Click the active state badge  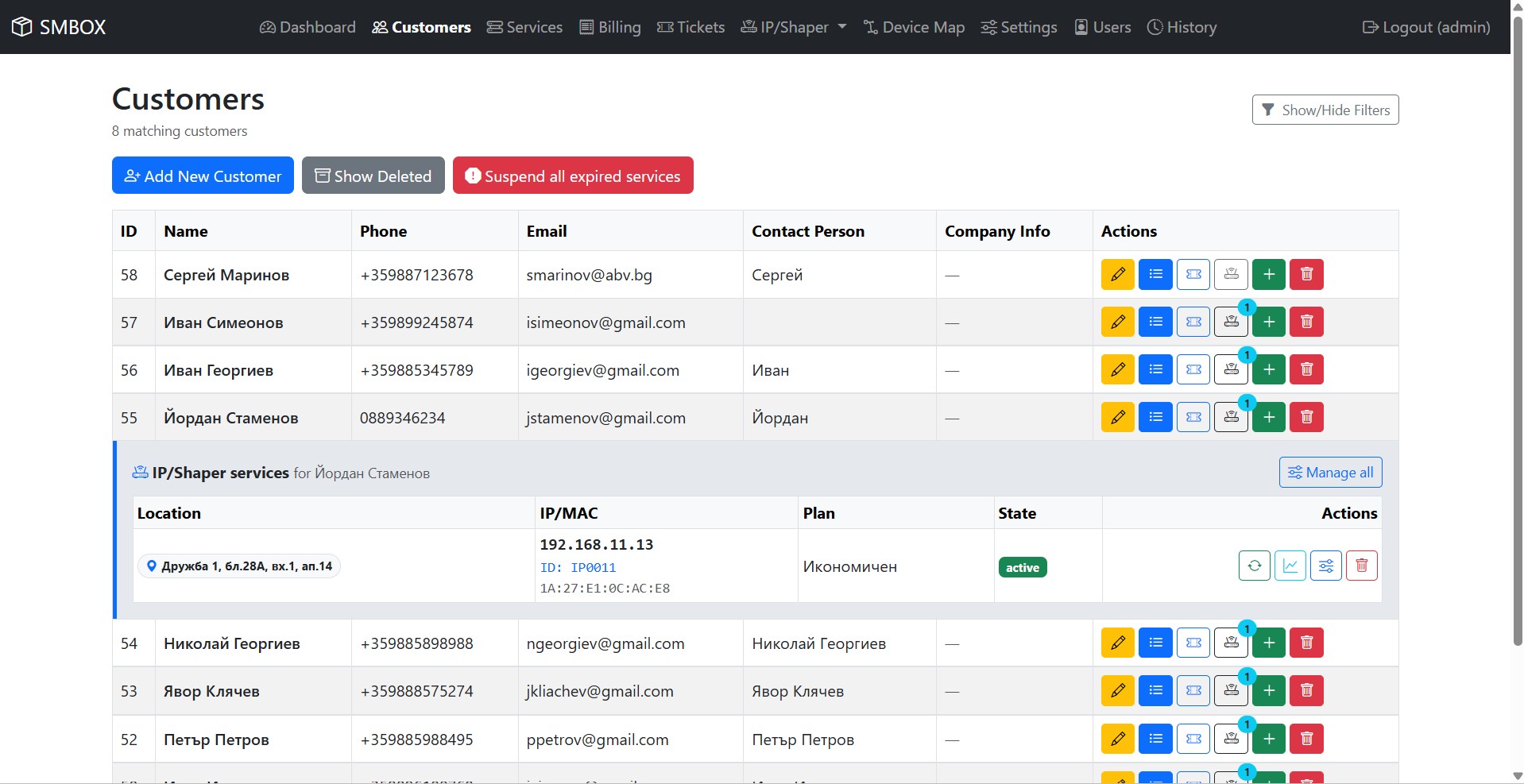[1022, 567]
